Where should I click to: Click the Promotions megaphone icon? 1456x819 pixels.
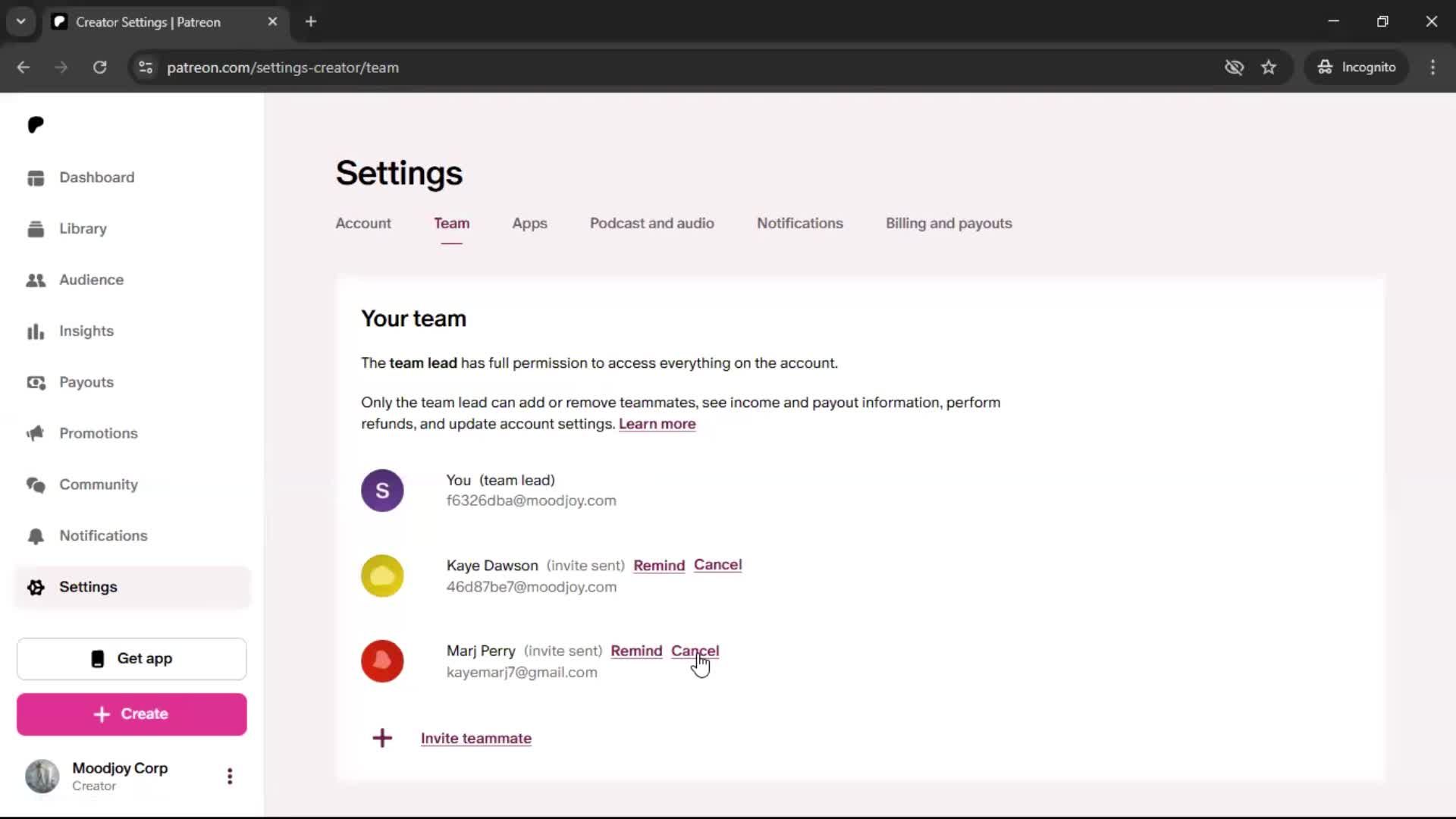pyautogui.click(x=36, y=434)
